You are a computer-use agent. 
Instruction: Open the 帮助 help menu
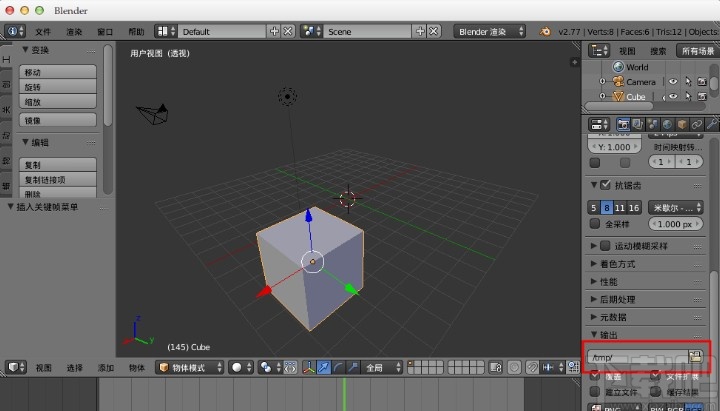pyautogui.click(x=136, y=32)
